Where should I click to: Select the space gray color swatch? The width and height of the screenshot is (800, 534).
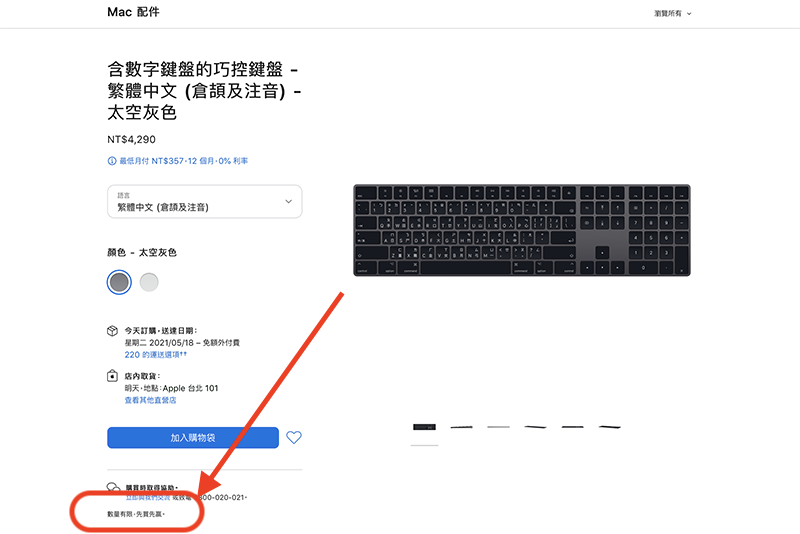click(119, 282)
